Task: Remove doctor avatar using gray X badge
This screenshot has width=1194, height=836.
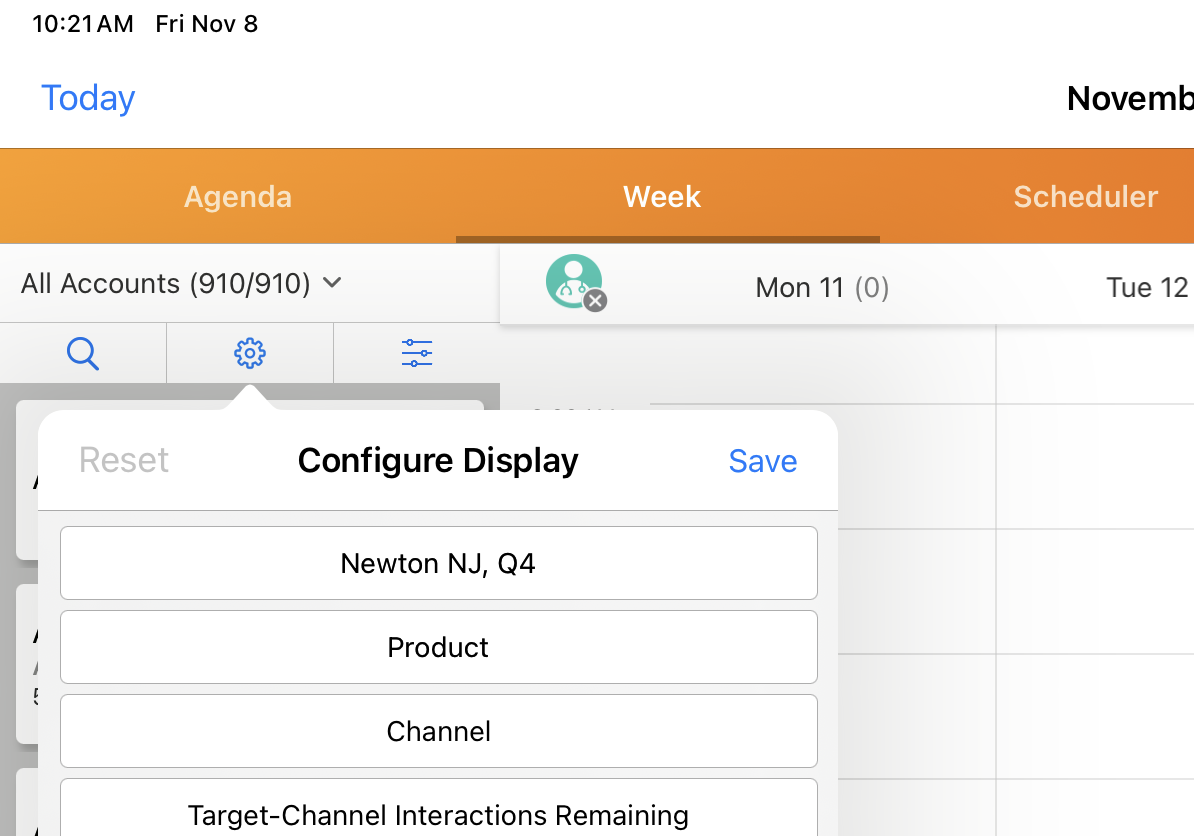Action: click(x=595, y=300)
